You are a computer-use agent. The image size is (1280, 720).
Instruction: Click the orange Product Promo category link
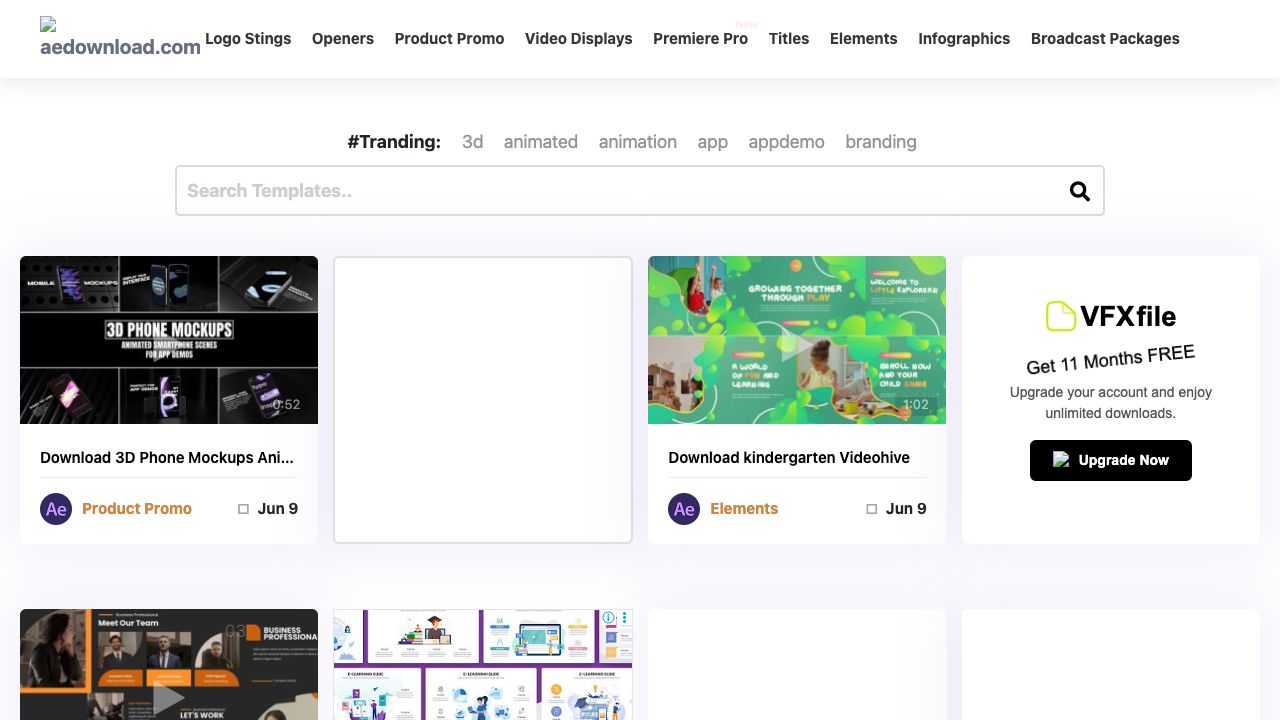pos(137,509)
